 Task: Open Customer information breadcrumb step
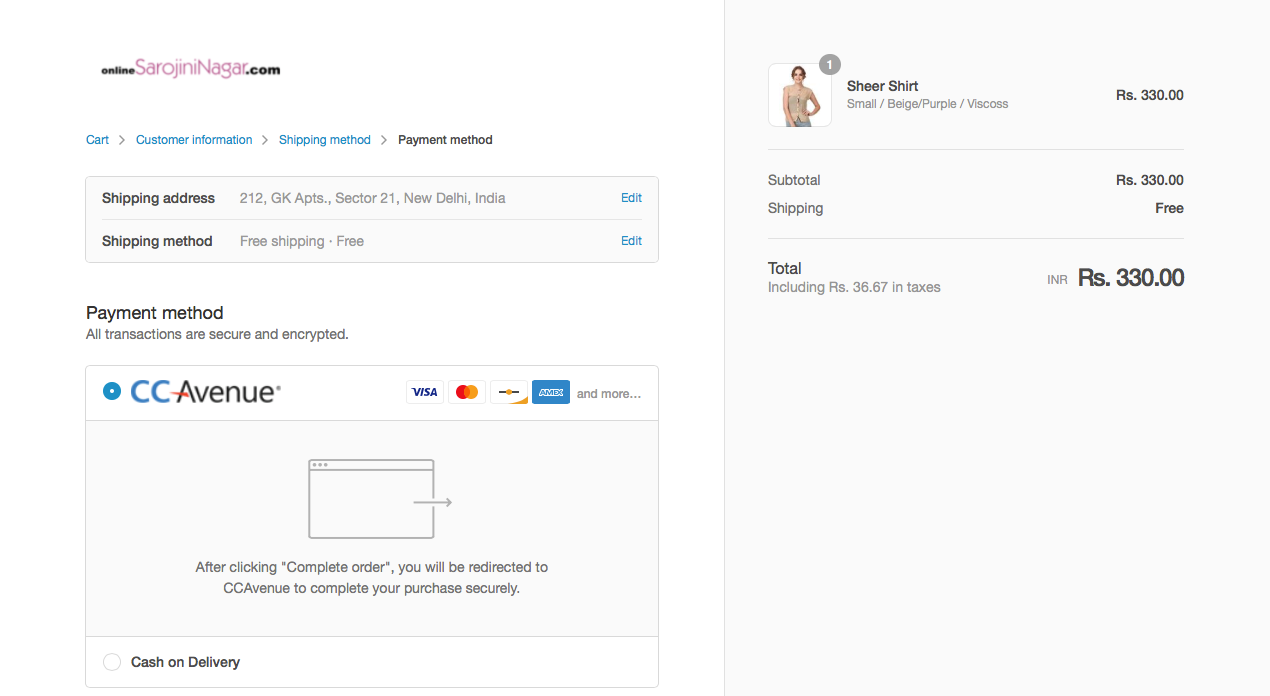194,140
